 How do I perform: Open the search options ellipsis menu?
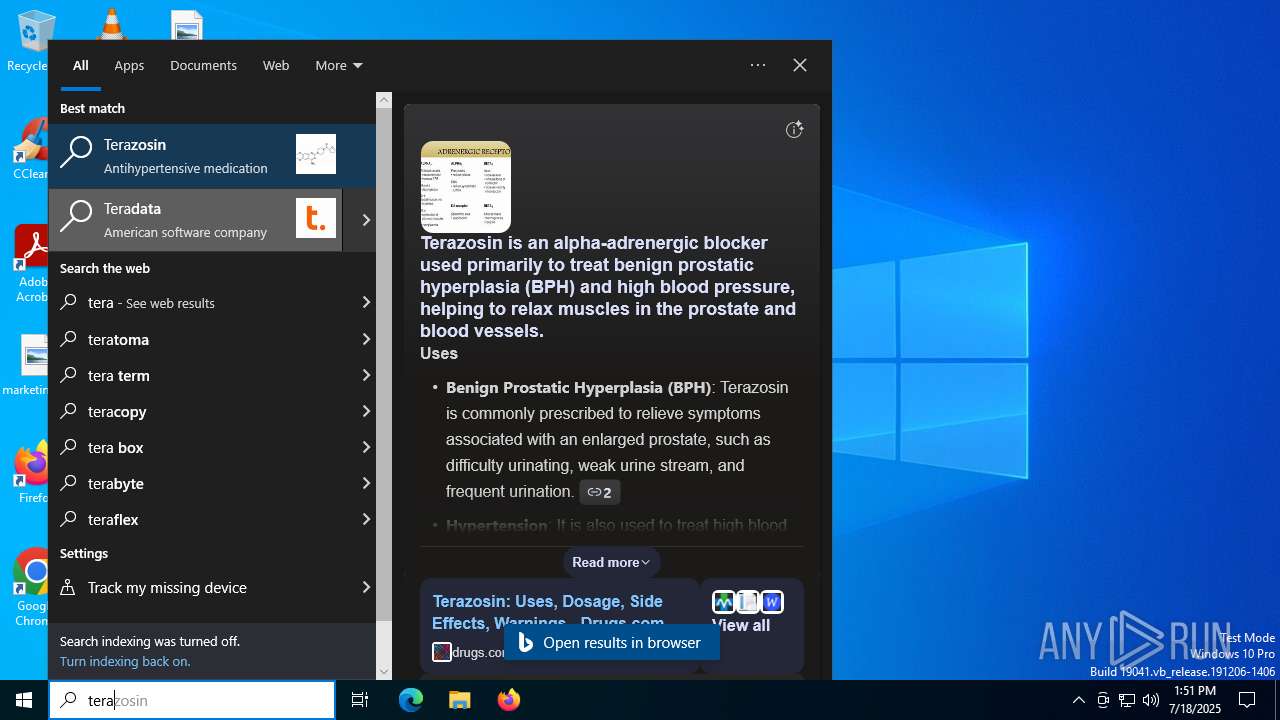pyautogui.click(x=758, y=65)
